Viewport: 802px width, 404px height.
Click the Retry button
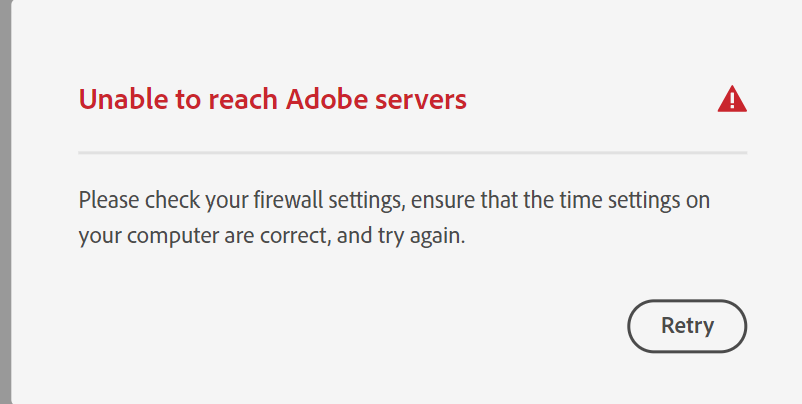(x=687, y=325)
